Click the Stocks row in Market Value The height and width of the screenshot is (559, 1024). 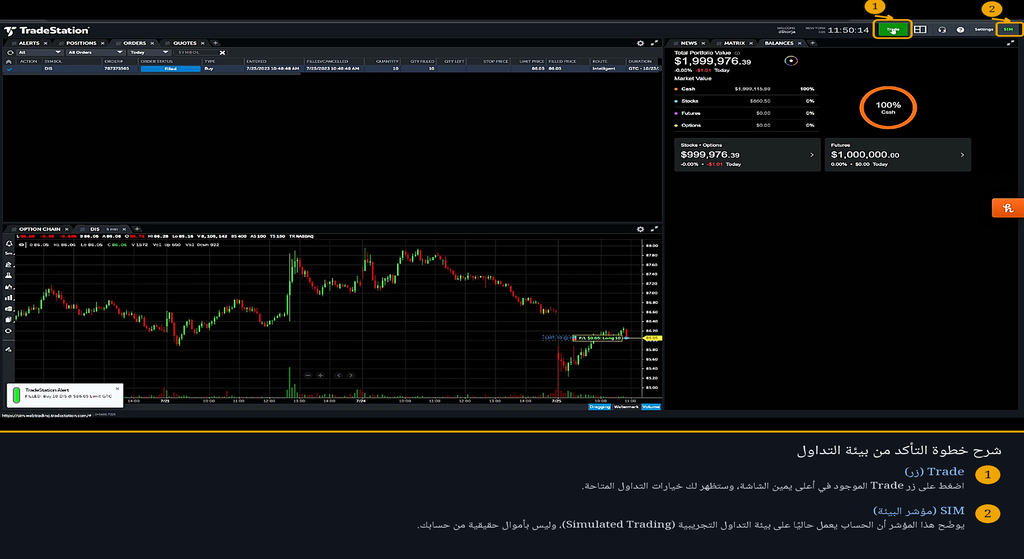tap(745, 101)
